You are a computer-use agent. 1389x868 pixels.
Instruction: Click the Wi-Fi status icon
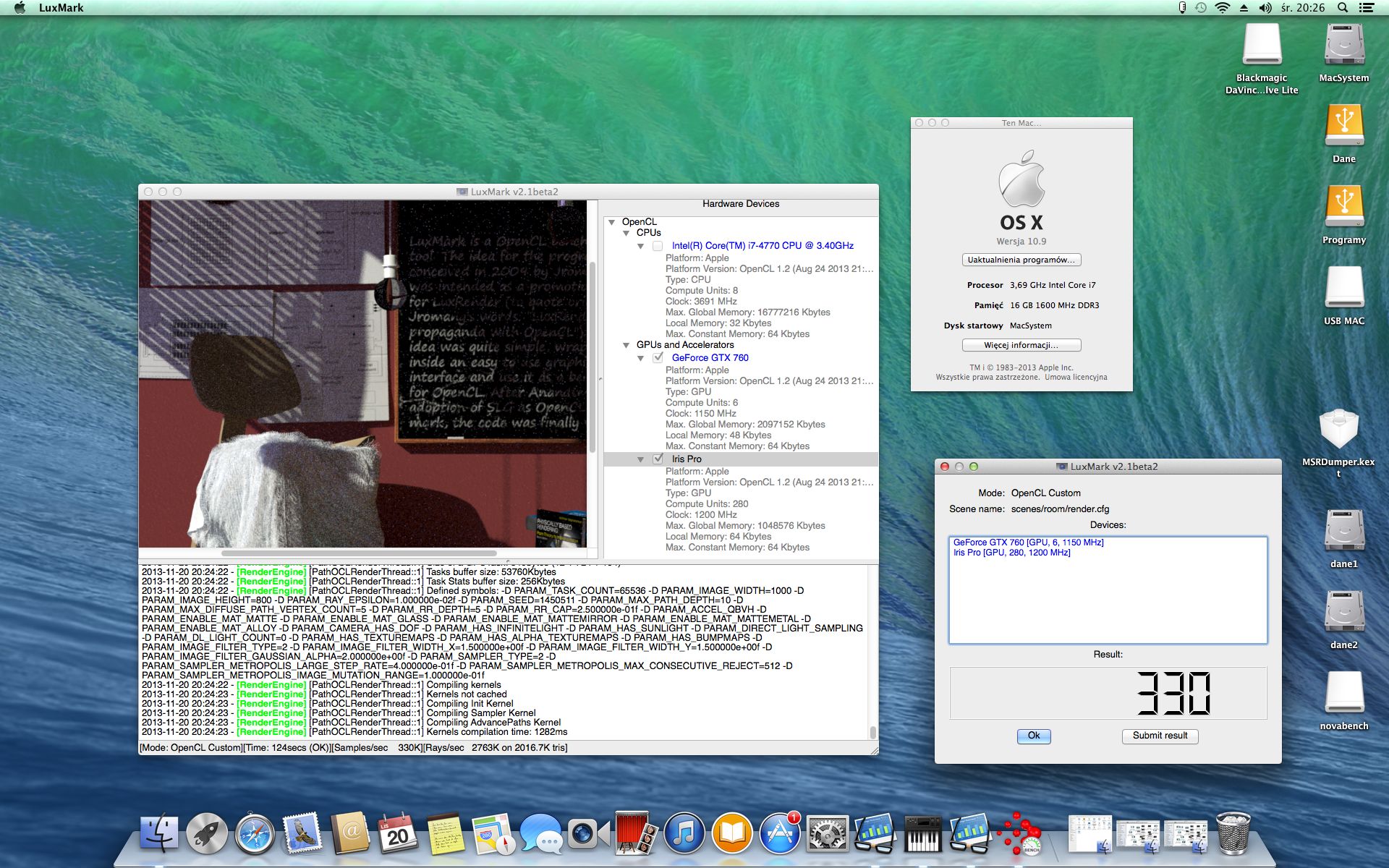click(1223, 8)
